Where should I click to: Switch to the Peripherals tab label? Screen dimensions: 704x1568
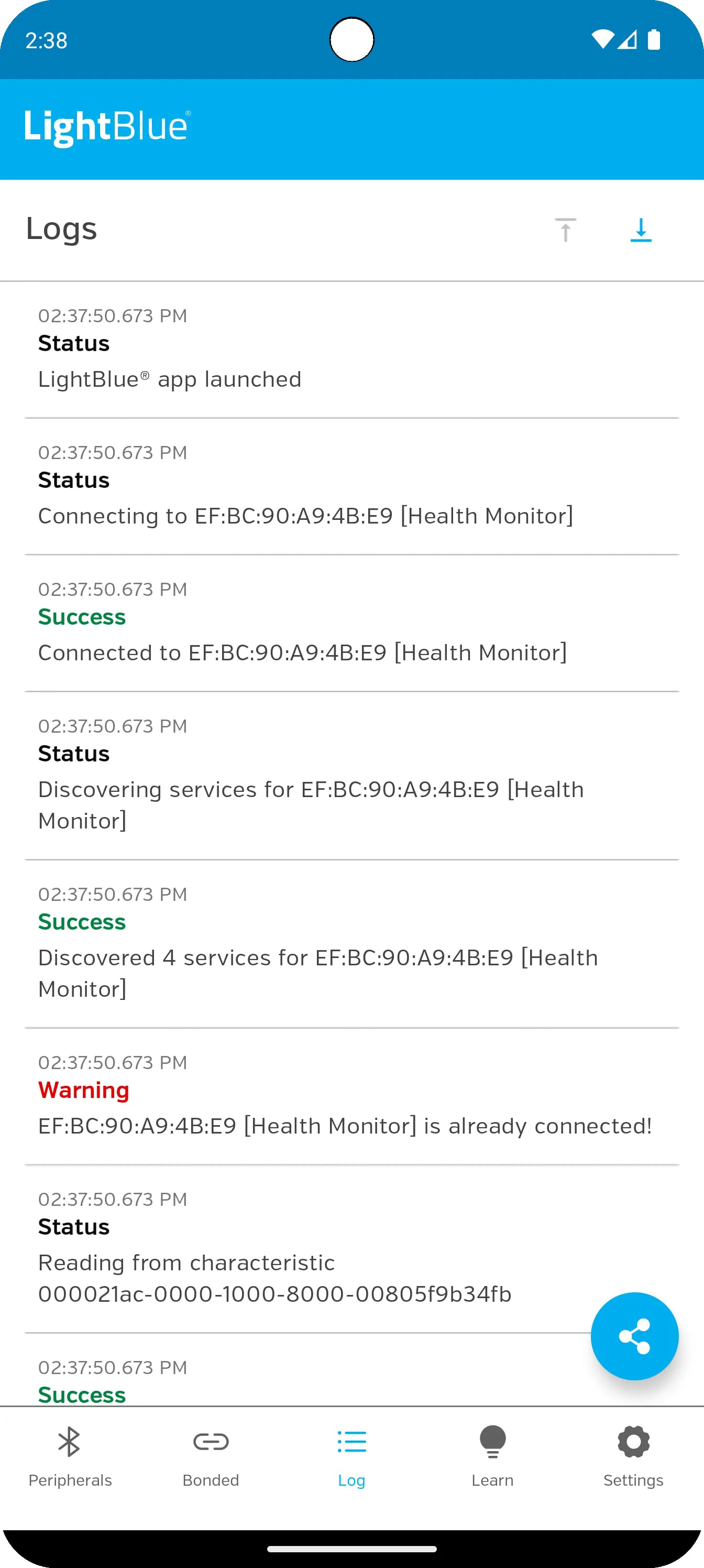pyautogui.click(x=70, y=1480)
